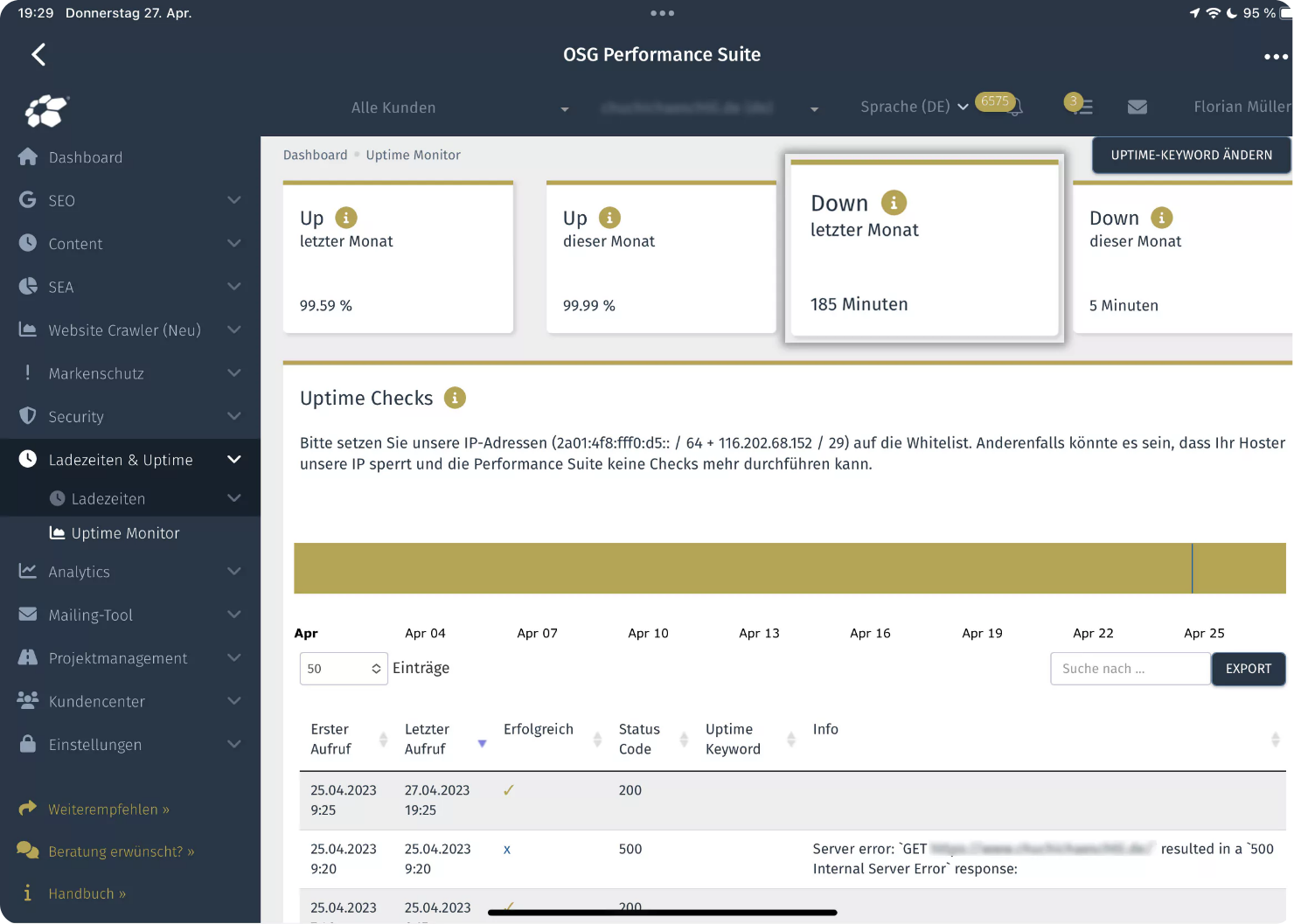This screenshot has height=924, width=1294.
Task: Click the Analytics line chart icon
Action: [28, 571]
